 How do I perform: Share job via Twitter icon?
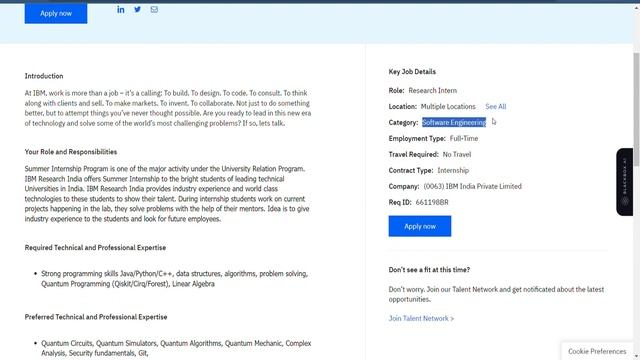pos(138,9)
